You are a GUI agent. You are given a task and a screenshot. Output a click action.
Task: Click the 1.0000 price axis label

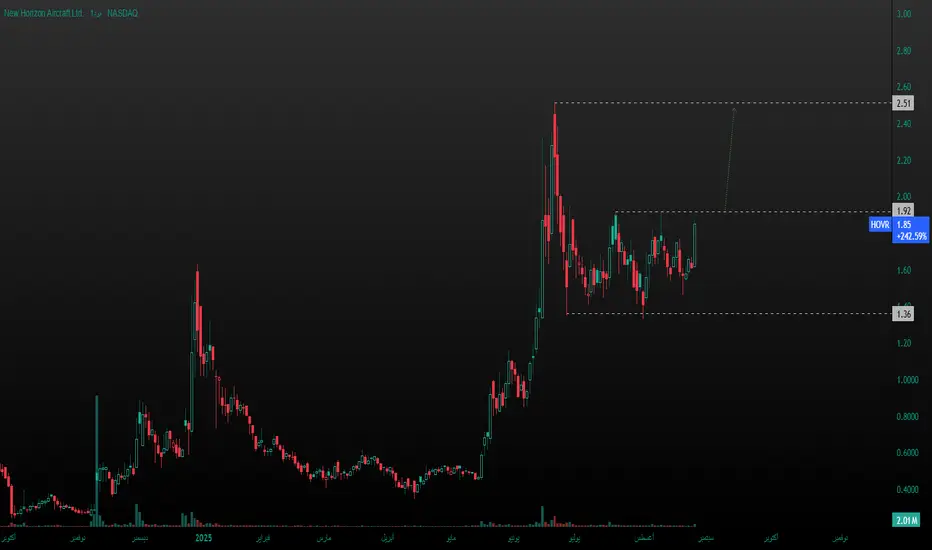click(907, 379)
